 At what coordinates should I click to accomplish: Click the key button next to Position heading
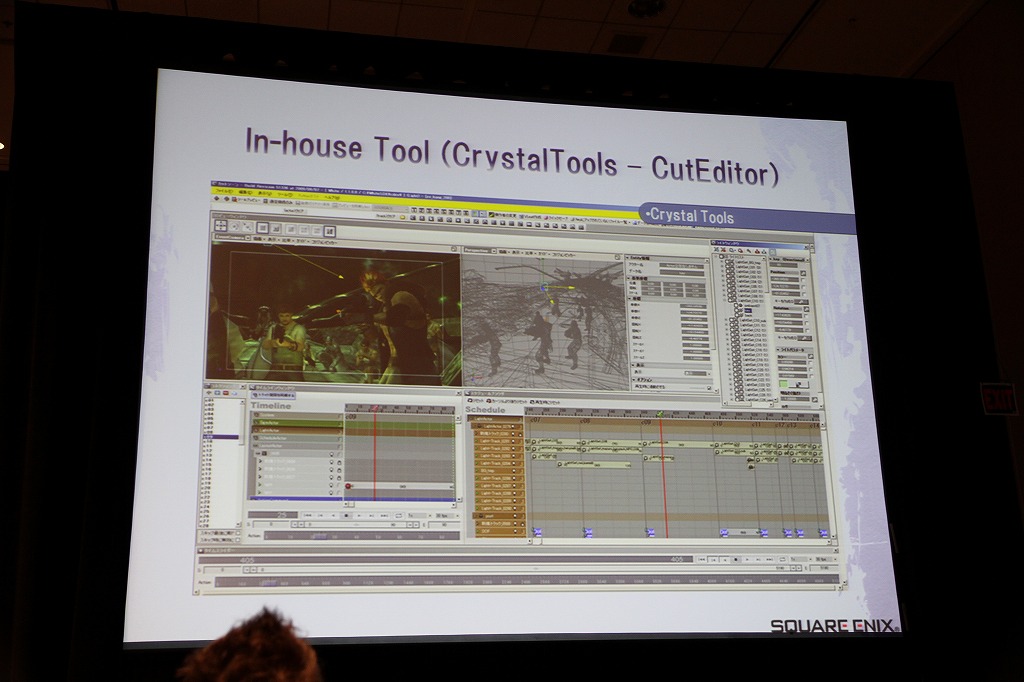coord(803,274)
